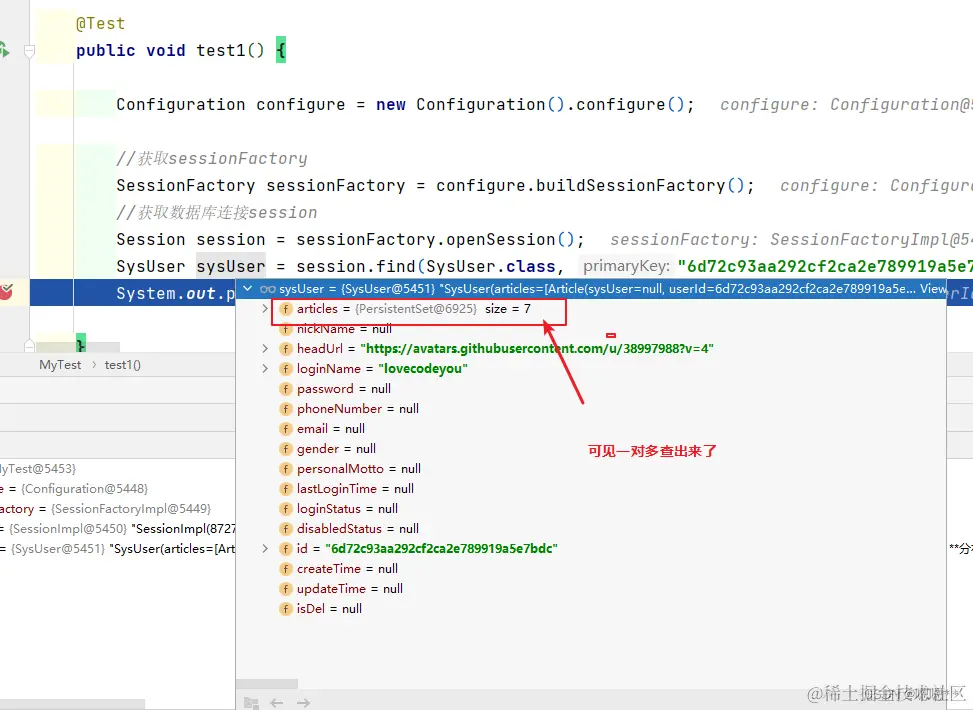
Task: Click the View link on sysUser value
Action: 933,289
